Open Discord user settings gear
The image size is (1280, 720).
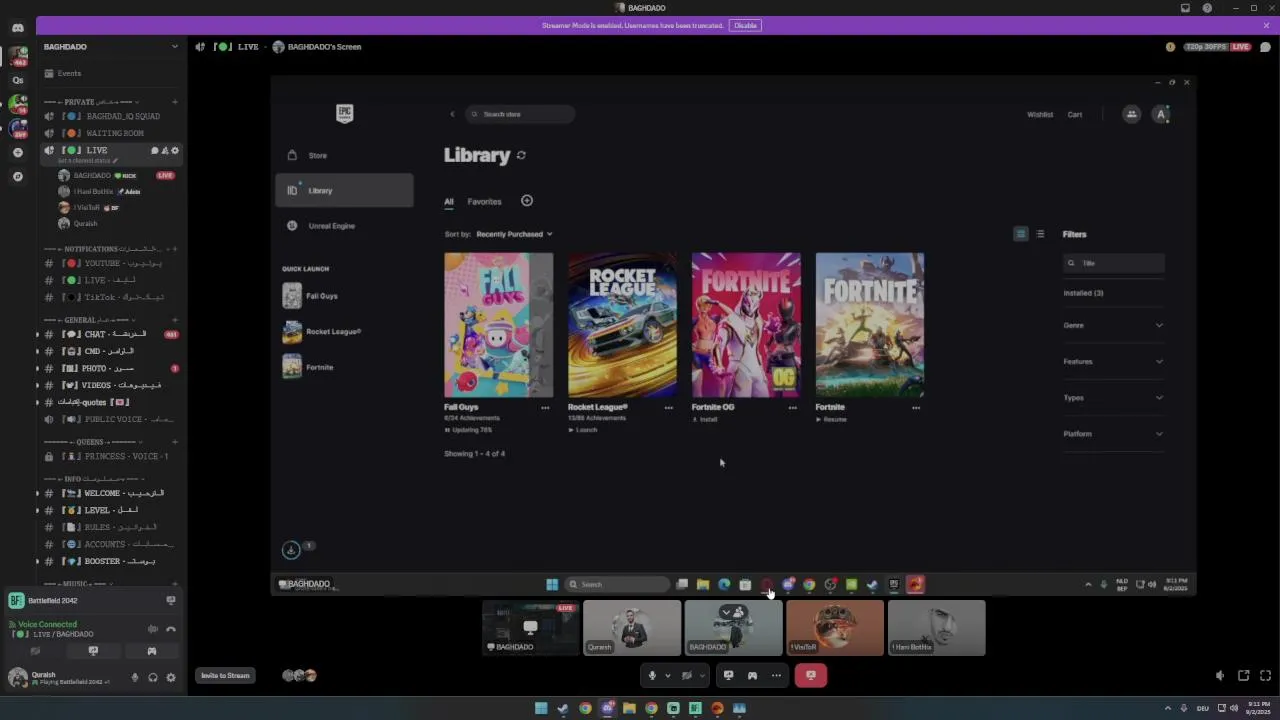(x=171, y=677)
